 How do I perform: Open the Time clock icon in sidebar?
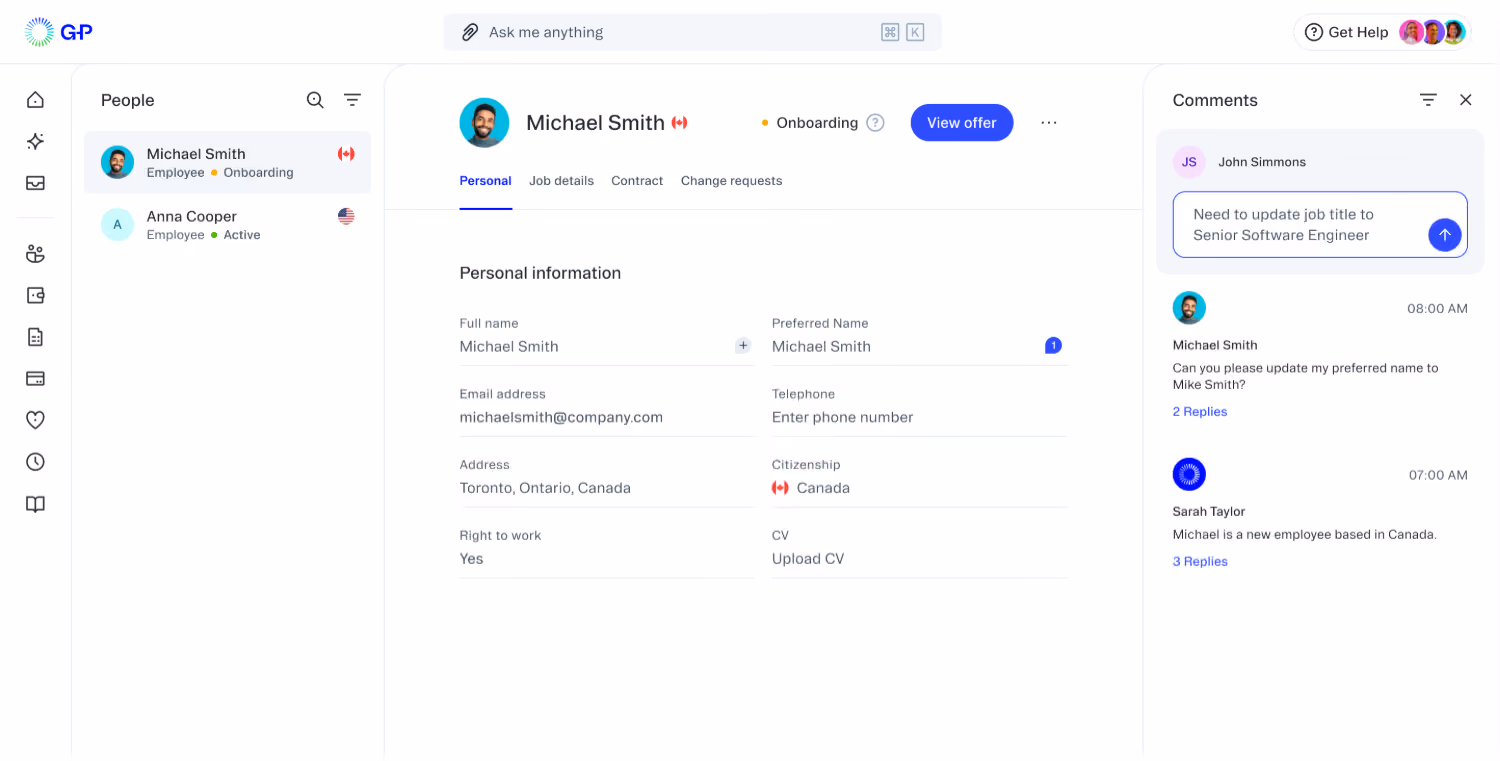[35, 462]
